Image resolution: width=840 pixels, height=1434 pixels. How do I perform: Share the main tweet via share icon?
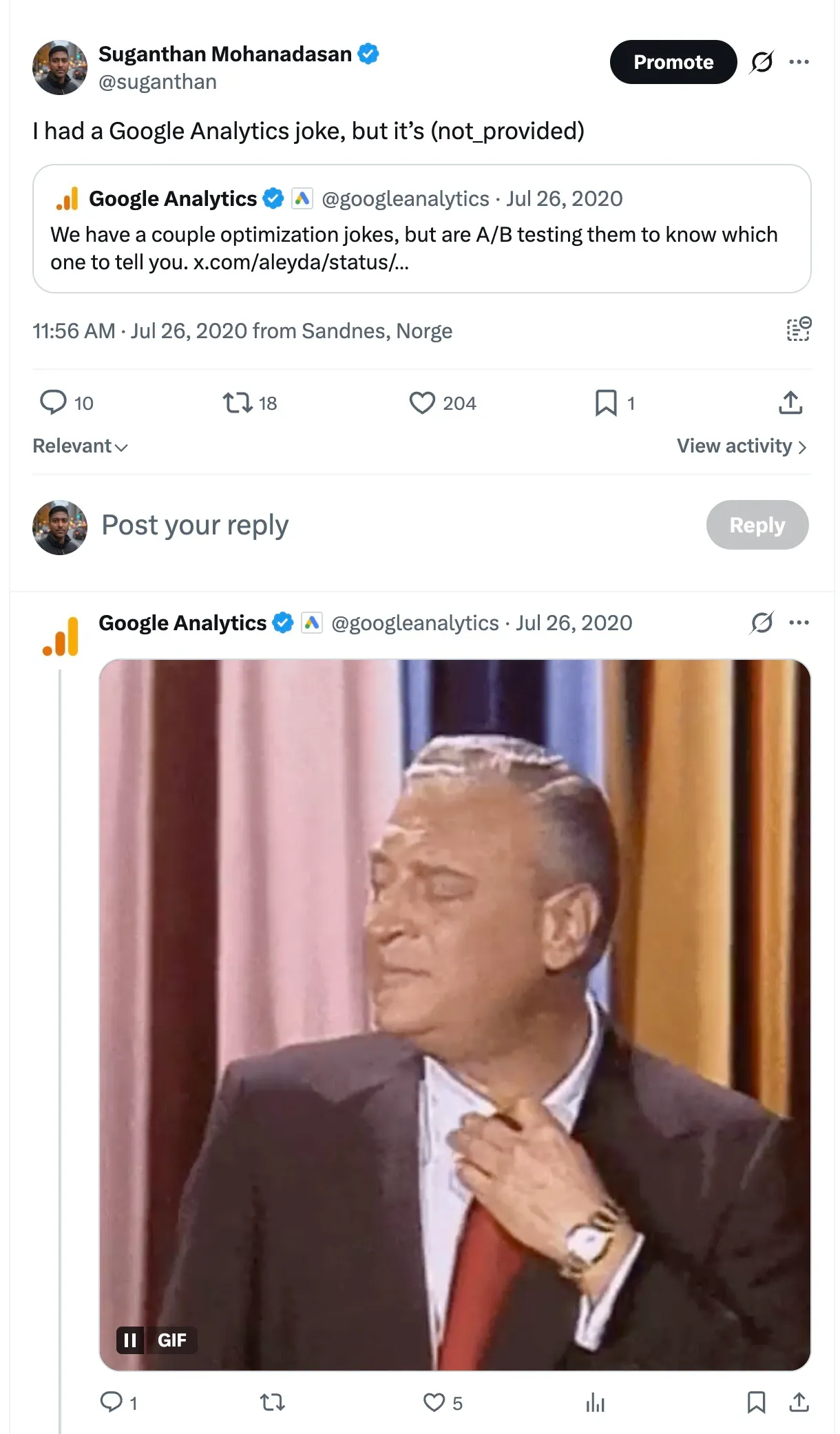(x=790, y=402)
